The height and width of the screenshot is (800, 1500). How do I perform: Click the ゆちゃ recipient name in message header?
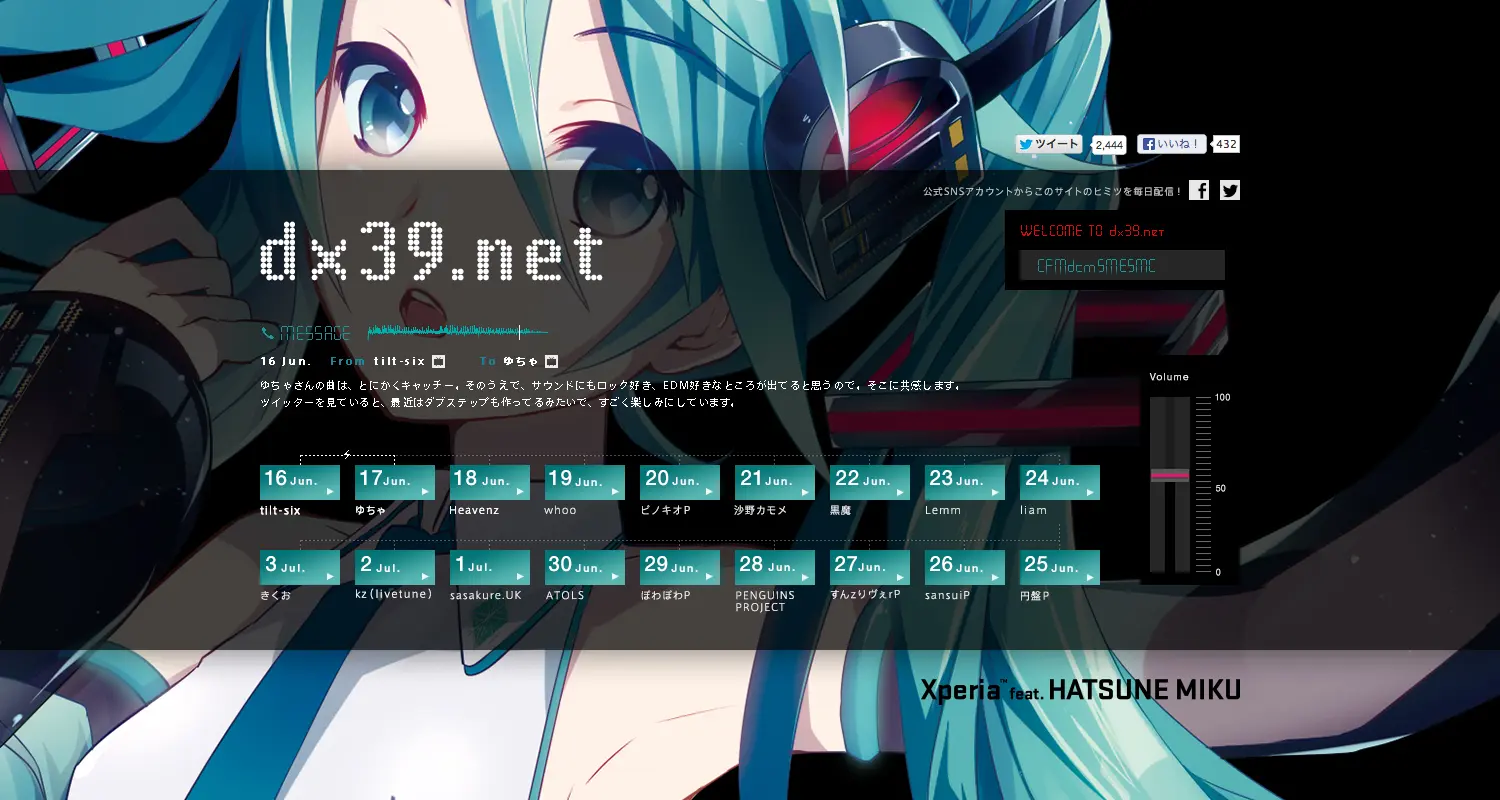(x=521, y=361)
